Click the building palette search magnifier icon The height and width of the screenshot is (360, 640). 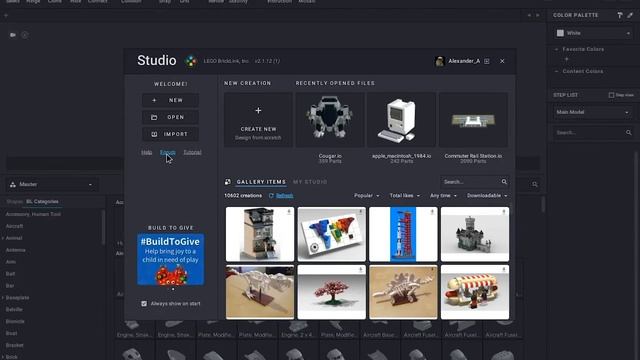(535, 184)
